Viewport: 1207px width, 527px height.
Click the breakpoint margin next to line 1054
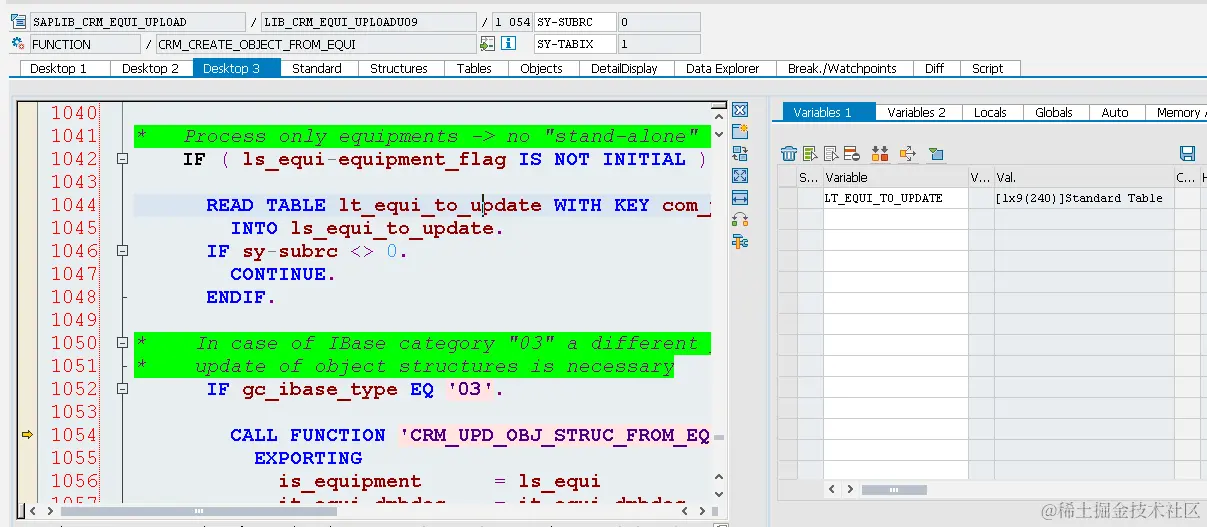(x=29, y=435)
